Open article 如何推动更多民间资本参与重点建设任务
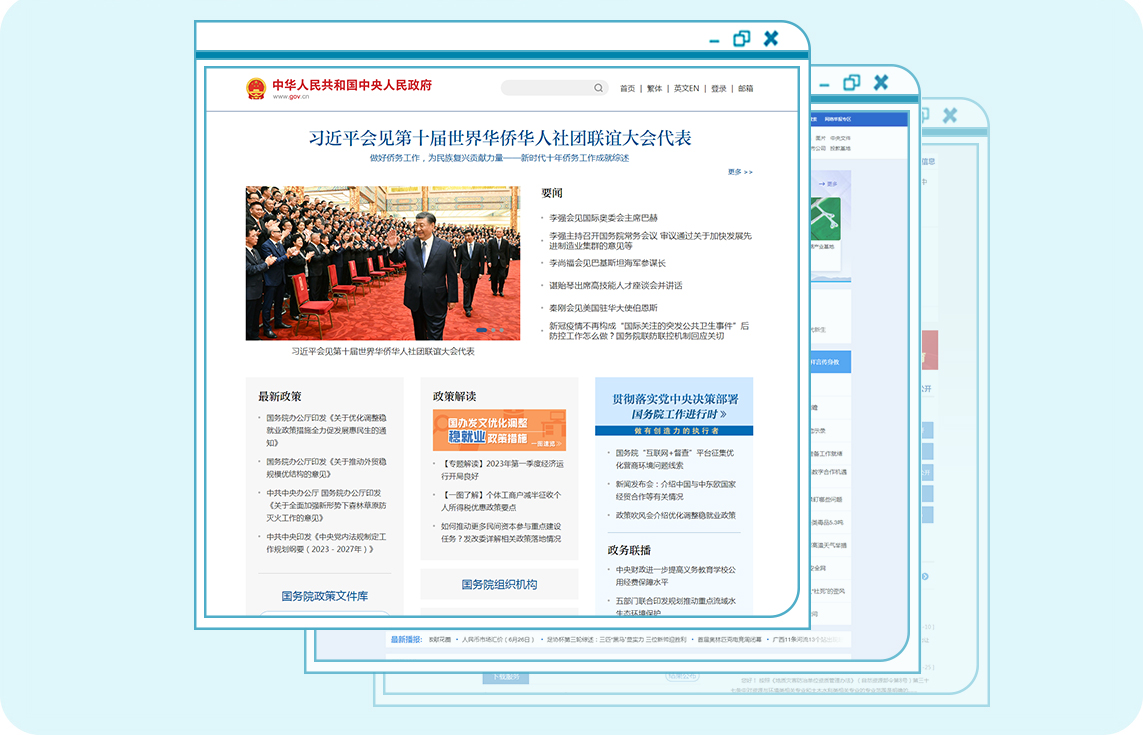This screenshot has height=735, width=1143. pyautogui.click(x=501, y=532)
